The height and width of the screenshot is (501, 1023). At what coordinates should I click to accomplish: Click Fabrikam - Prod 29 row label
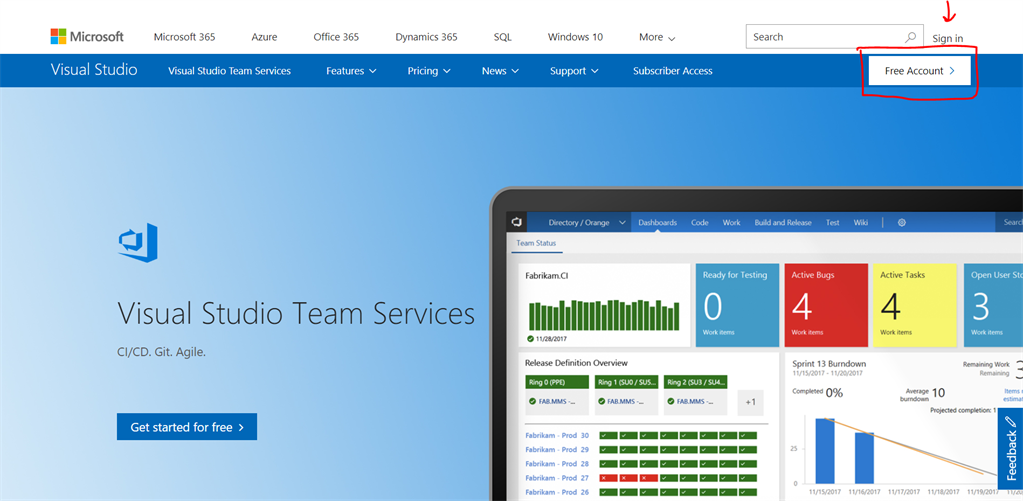pyautogui.click(x=557, y=449)
